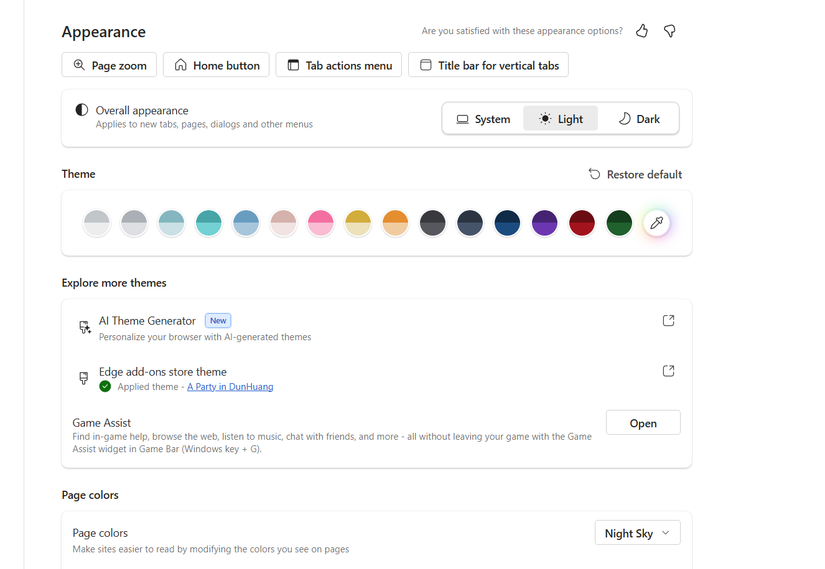
Task: Open the custom color eyedropper picker
Action: pos(656,223)
